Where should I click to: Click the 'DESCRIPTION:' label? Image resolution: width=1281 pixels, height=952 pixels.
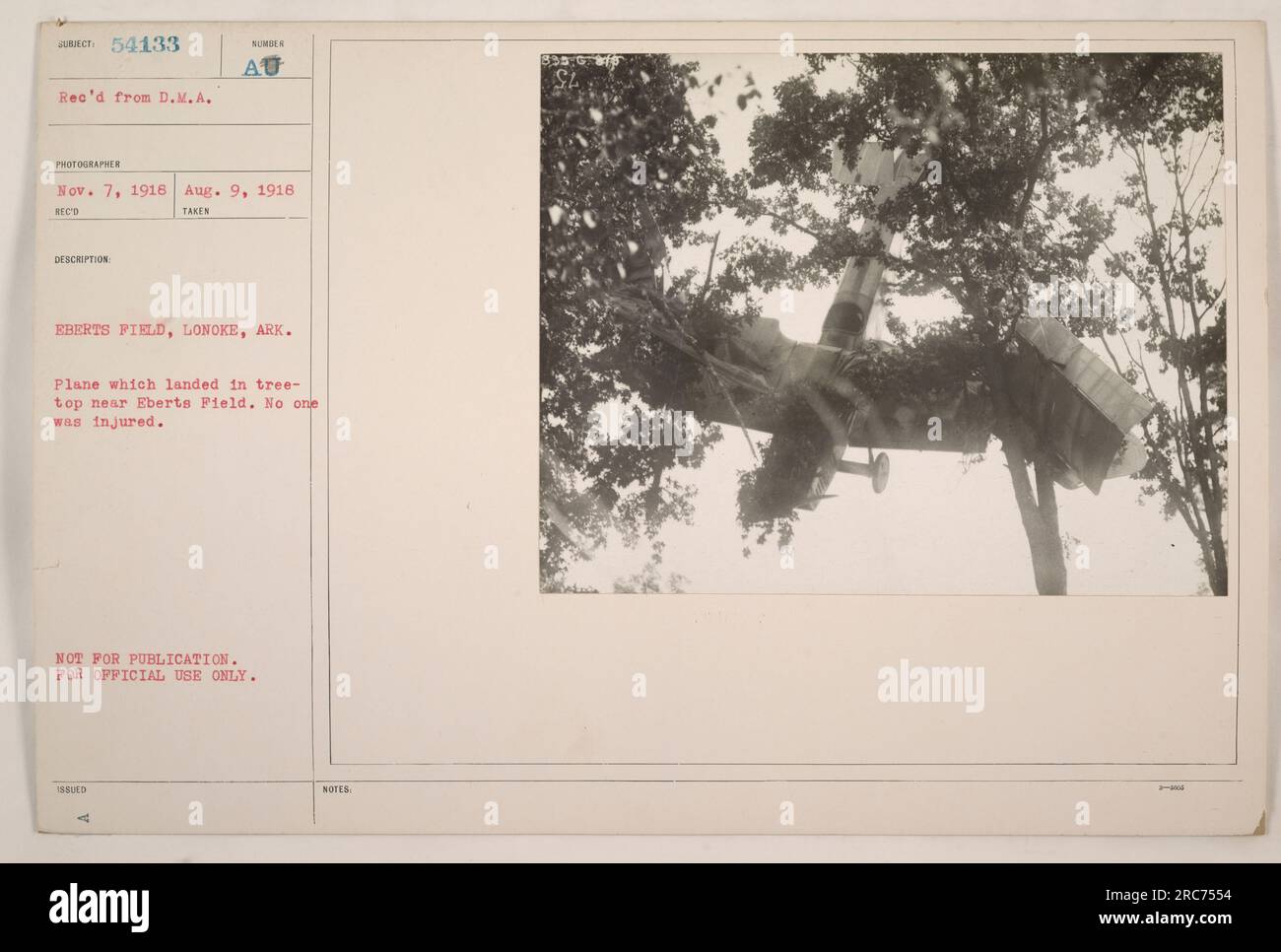[x=84, y=261]
